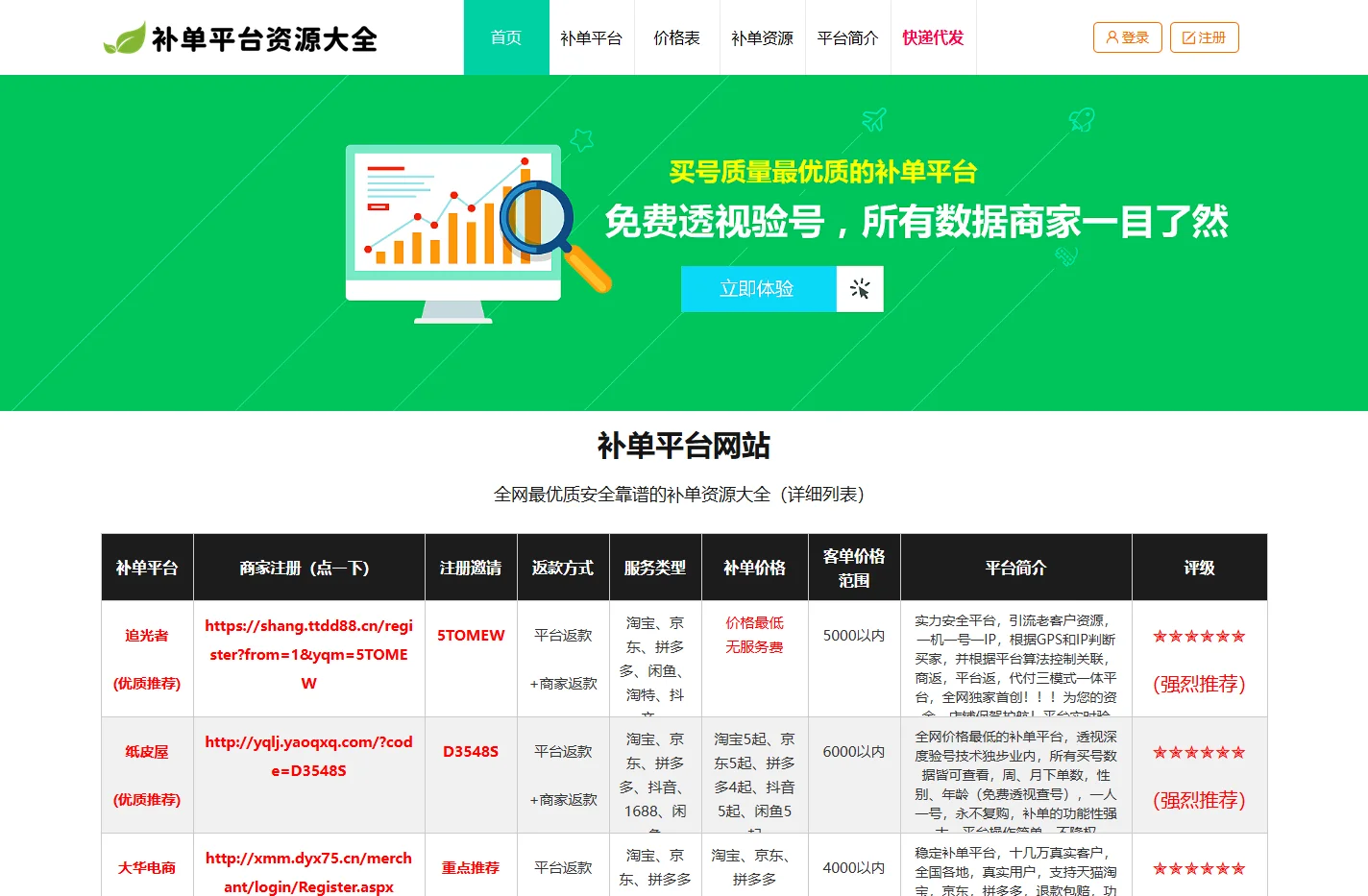1368x896 pixels.
Task: Open the 大华电商 platform link
Action: pyautogui.click(x=147, y=868)
